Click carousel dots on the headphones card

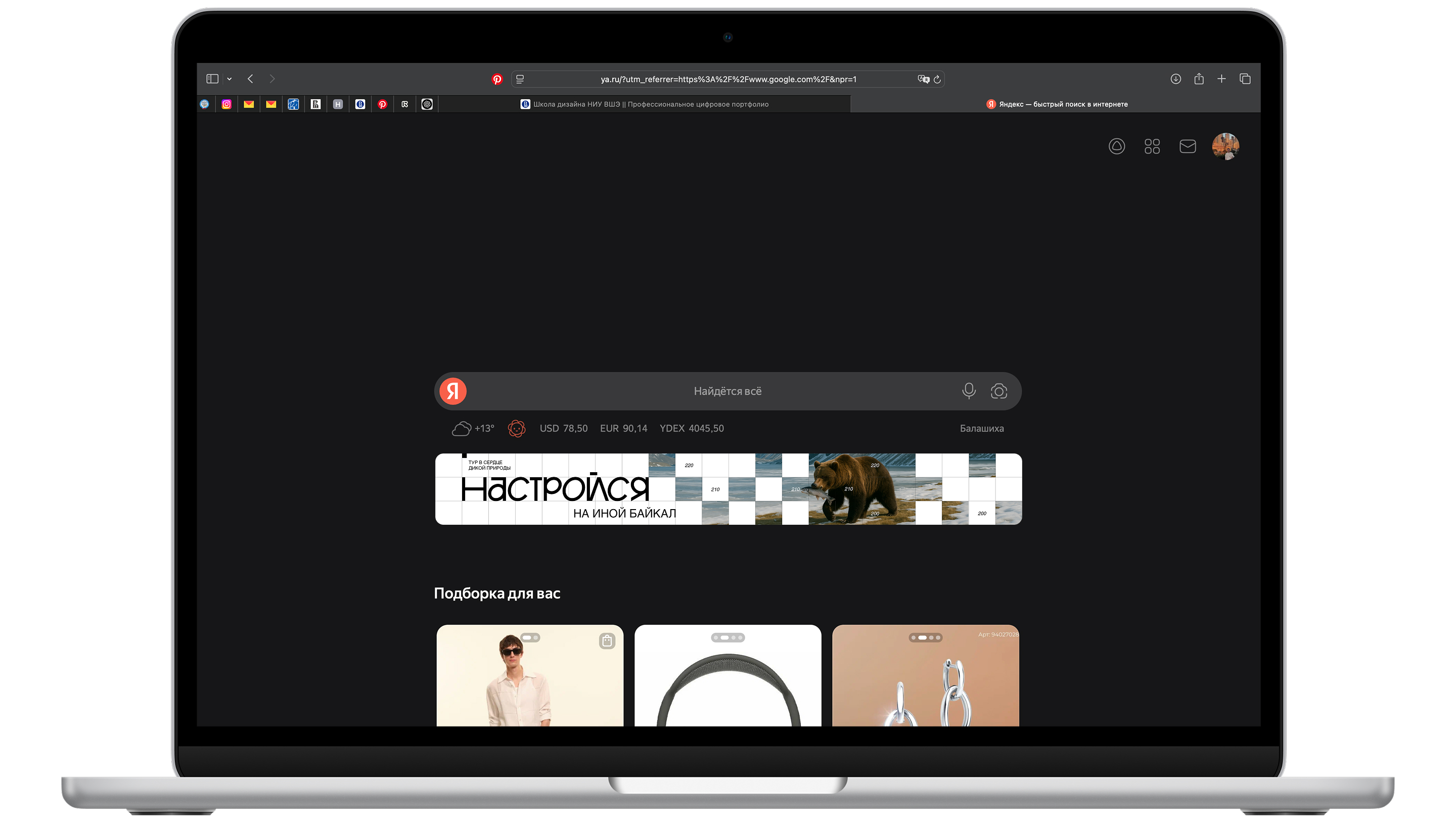[x=727, y=638]
